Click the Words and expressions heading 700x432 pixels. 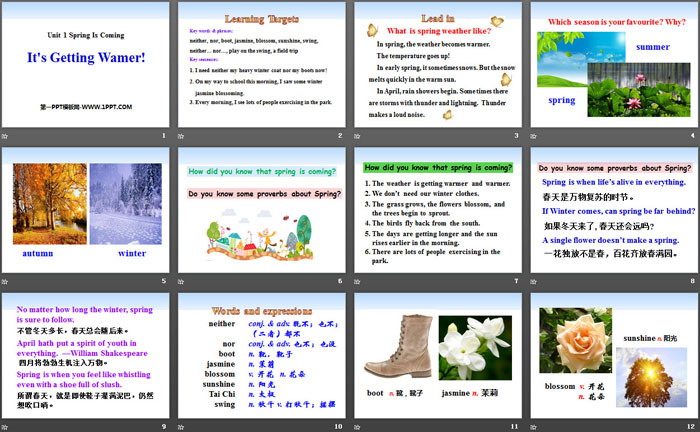262,311
